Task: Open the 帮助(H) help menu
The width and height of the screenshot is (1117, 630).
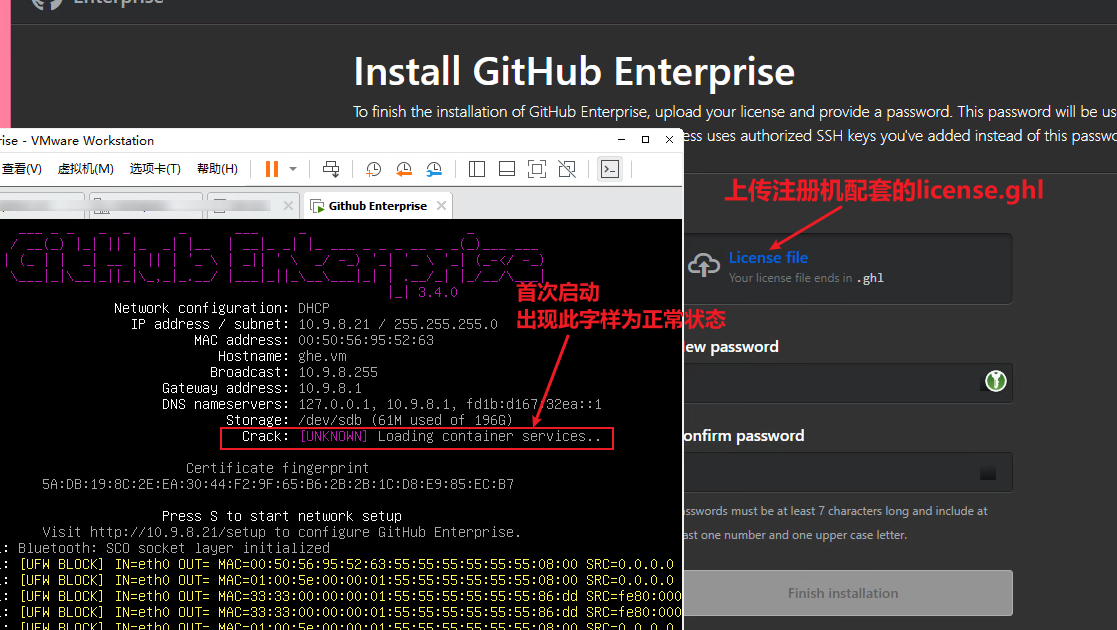Action: pos(216,168)
